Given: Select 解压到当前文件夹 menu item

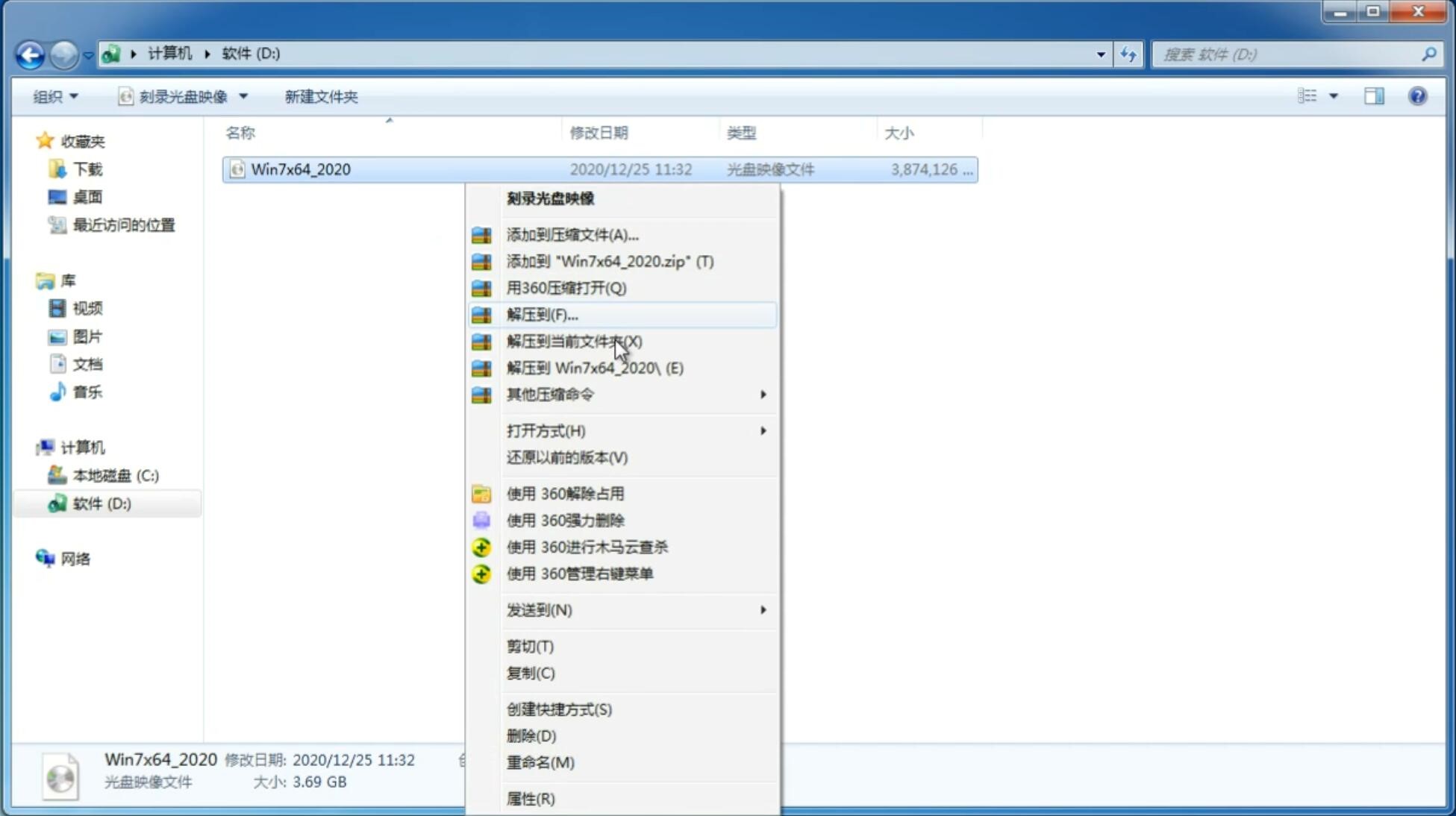Looking at the screenshot, I should click(x=574, y=341).
